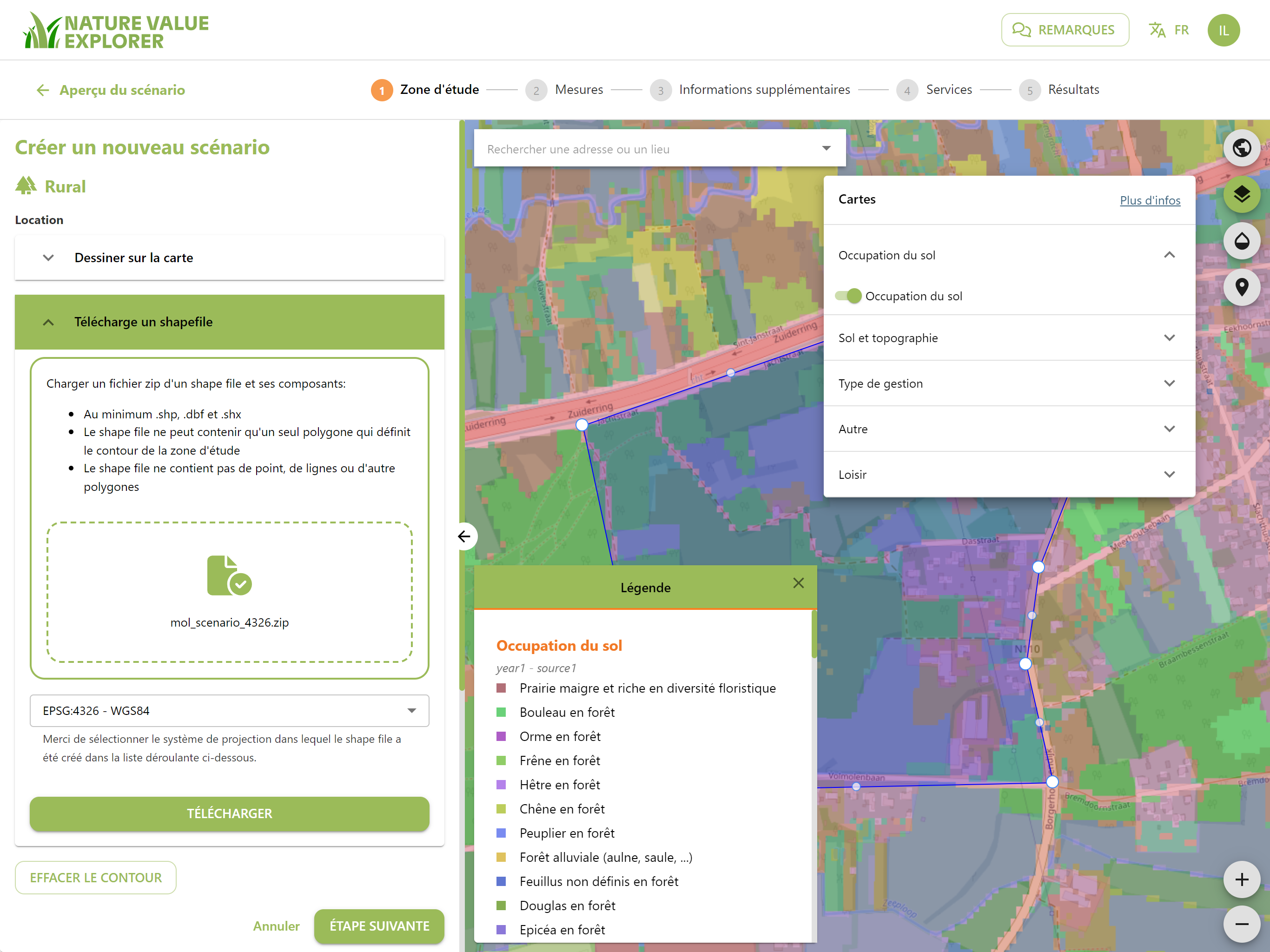Viewport: 1270px width, 952px height.
Task: Open the Plus d'infos link
Action: click(x=1150, y=200)
